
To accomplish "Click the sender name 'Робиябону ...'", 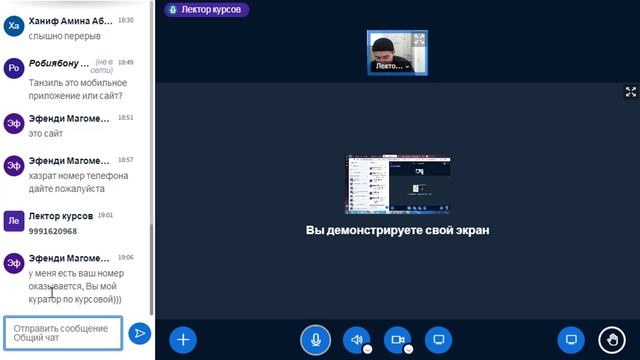I will tap(59, 63).
